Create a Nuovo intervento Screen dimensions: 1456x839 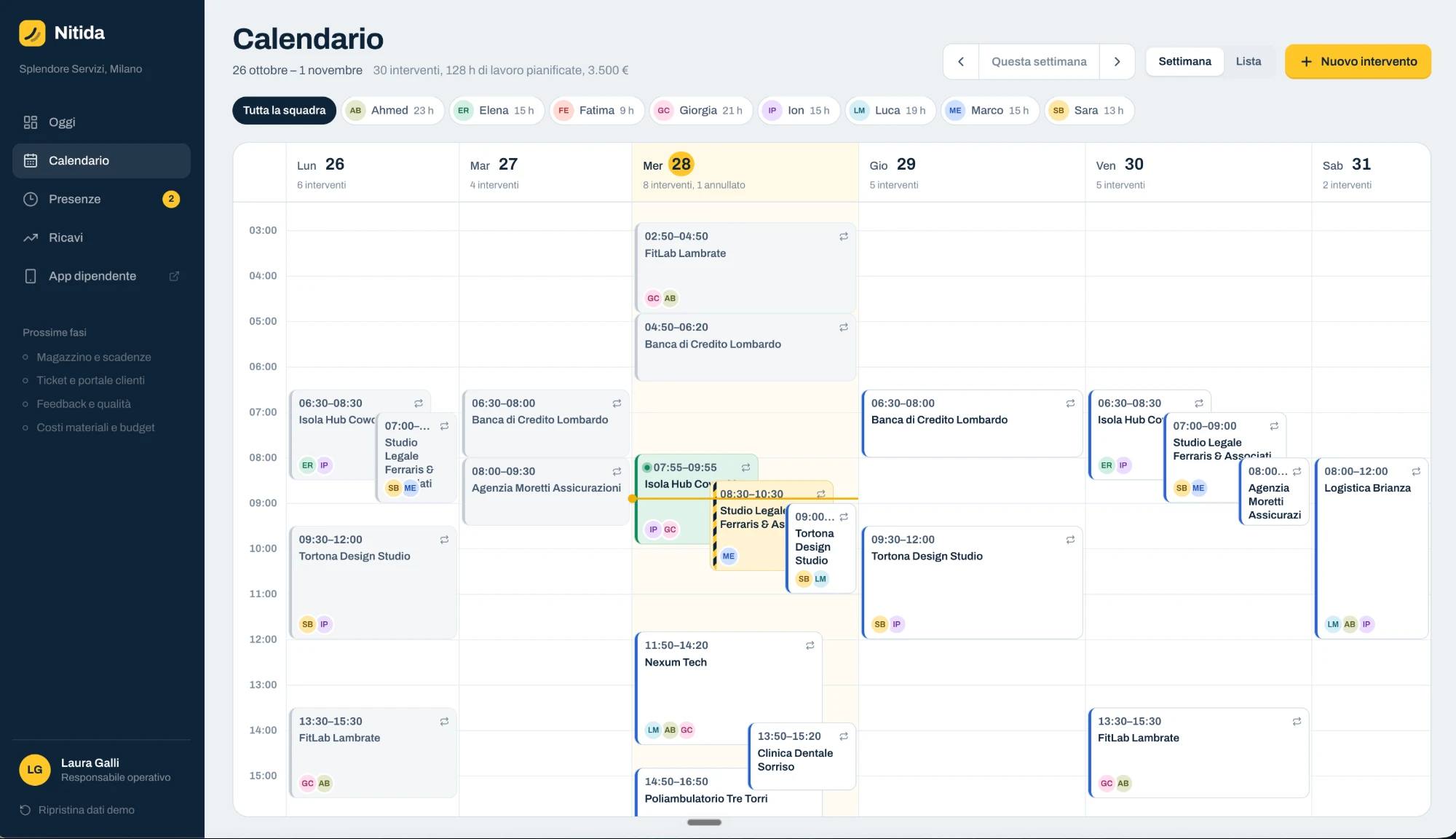tap(1358, 62)
